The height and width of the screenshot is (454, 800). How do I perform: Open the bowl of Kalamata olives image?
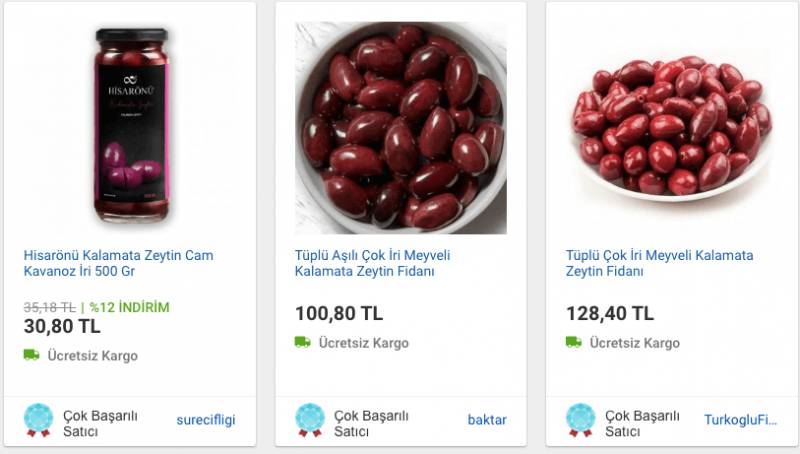(400, 128)
